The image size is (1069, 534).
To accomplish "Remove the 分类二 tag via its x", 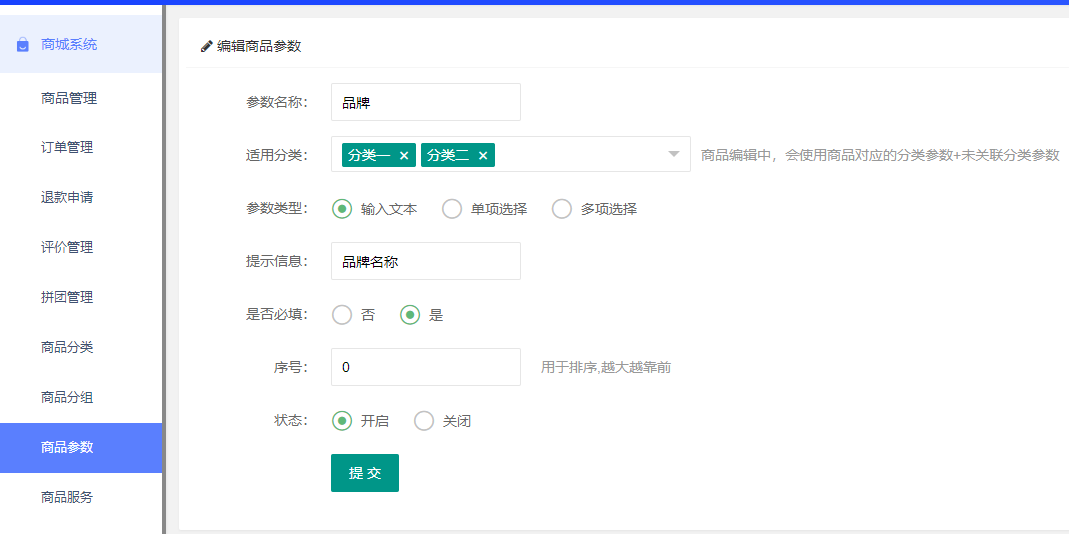I will [x=483, y=155].
